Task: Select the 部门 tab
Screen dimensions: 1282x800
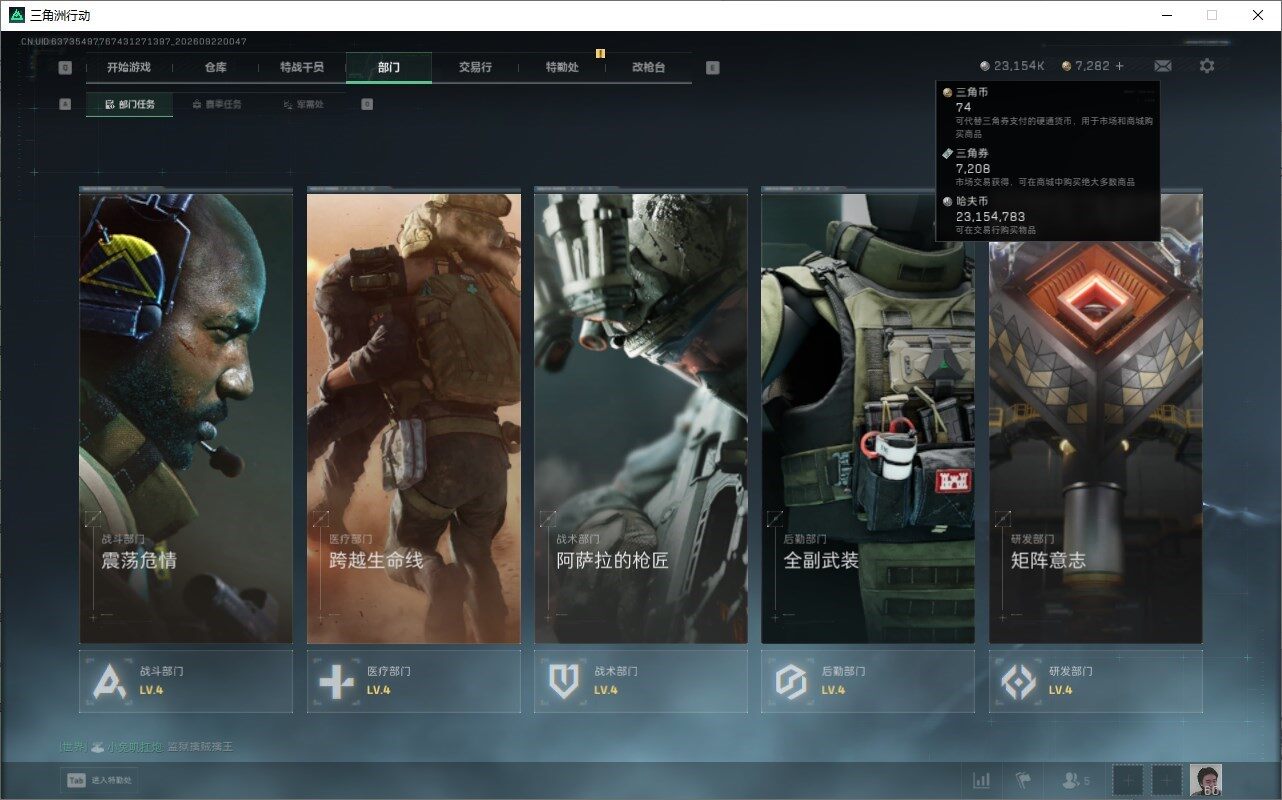Action: pos(389,67)
